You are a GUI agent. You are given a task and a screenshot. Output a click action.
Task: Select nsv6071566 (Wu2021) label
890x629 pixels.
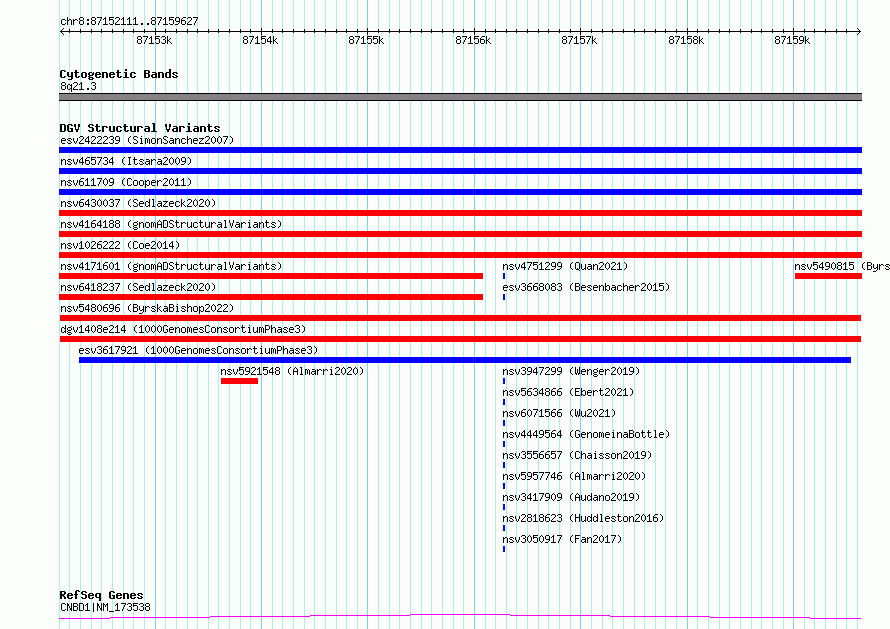[559, 413]
